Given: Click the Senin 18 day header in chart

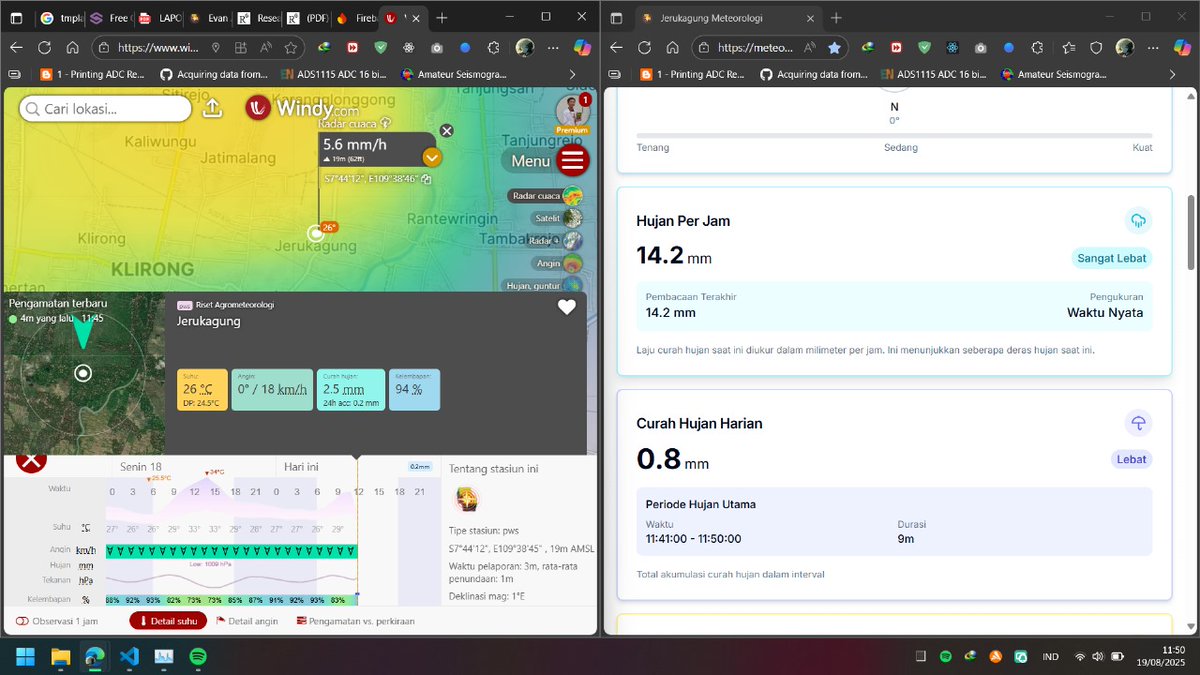Looking at the screenshot, I should click(x=141, y=467).
